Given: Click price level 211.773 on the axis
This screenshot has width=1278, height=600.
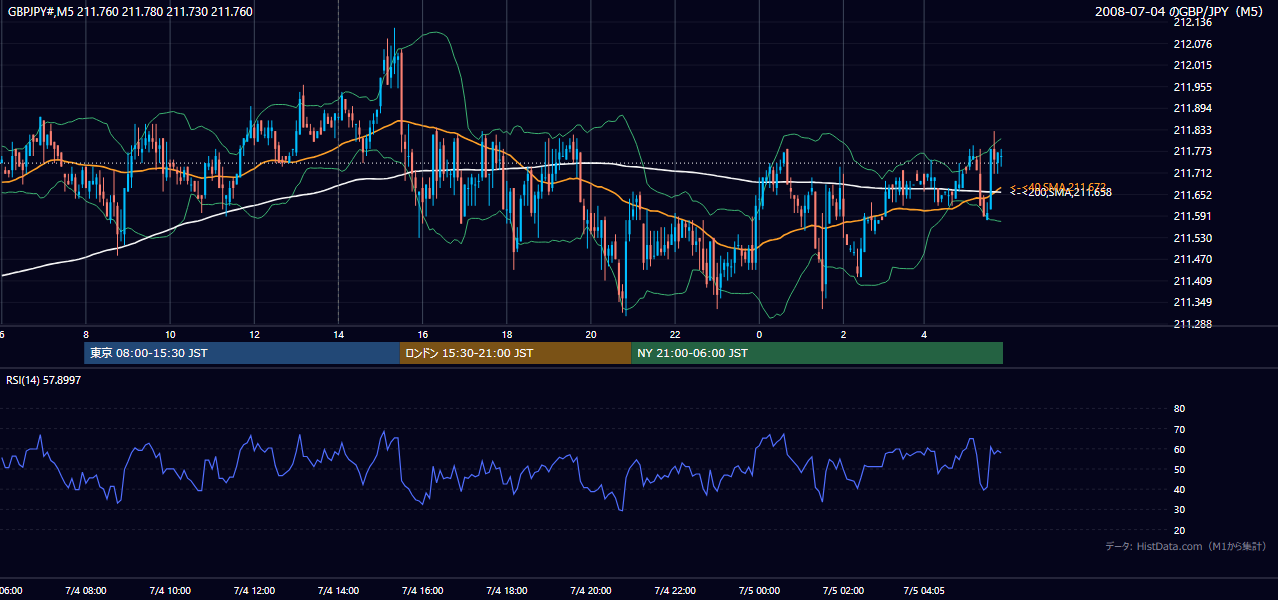Looking at the screenshot, I should 1193,152.
